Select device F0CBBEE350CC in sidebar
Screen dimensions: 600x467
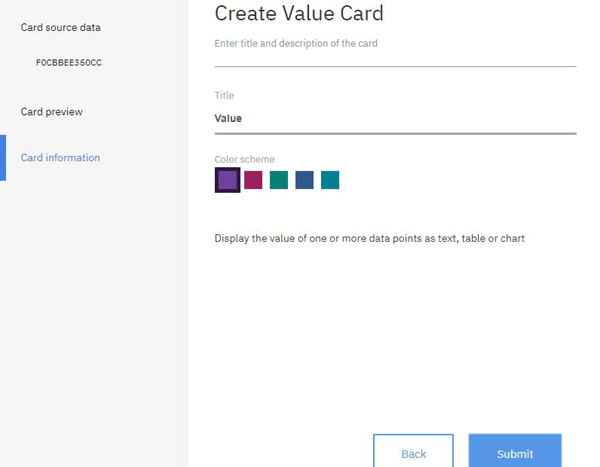pyautogui.click(x=69, y=62)
